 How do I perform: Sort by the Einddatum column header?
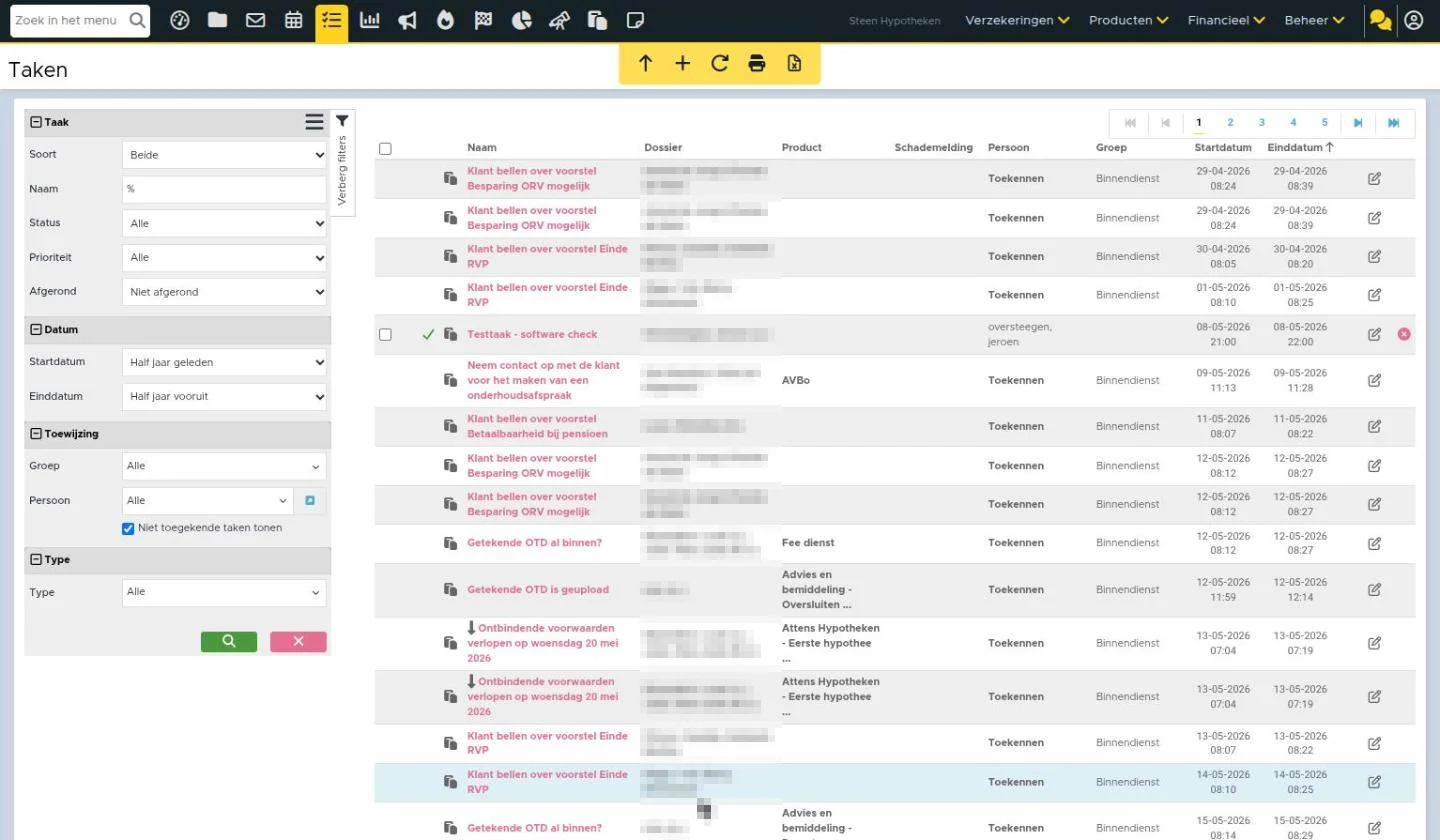point(1300,147)
